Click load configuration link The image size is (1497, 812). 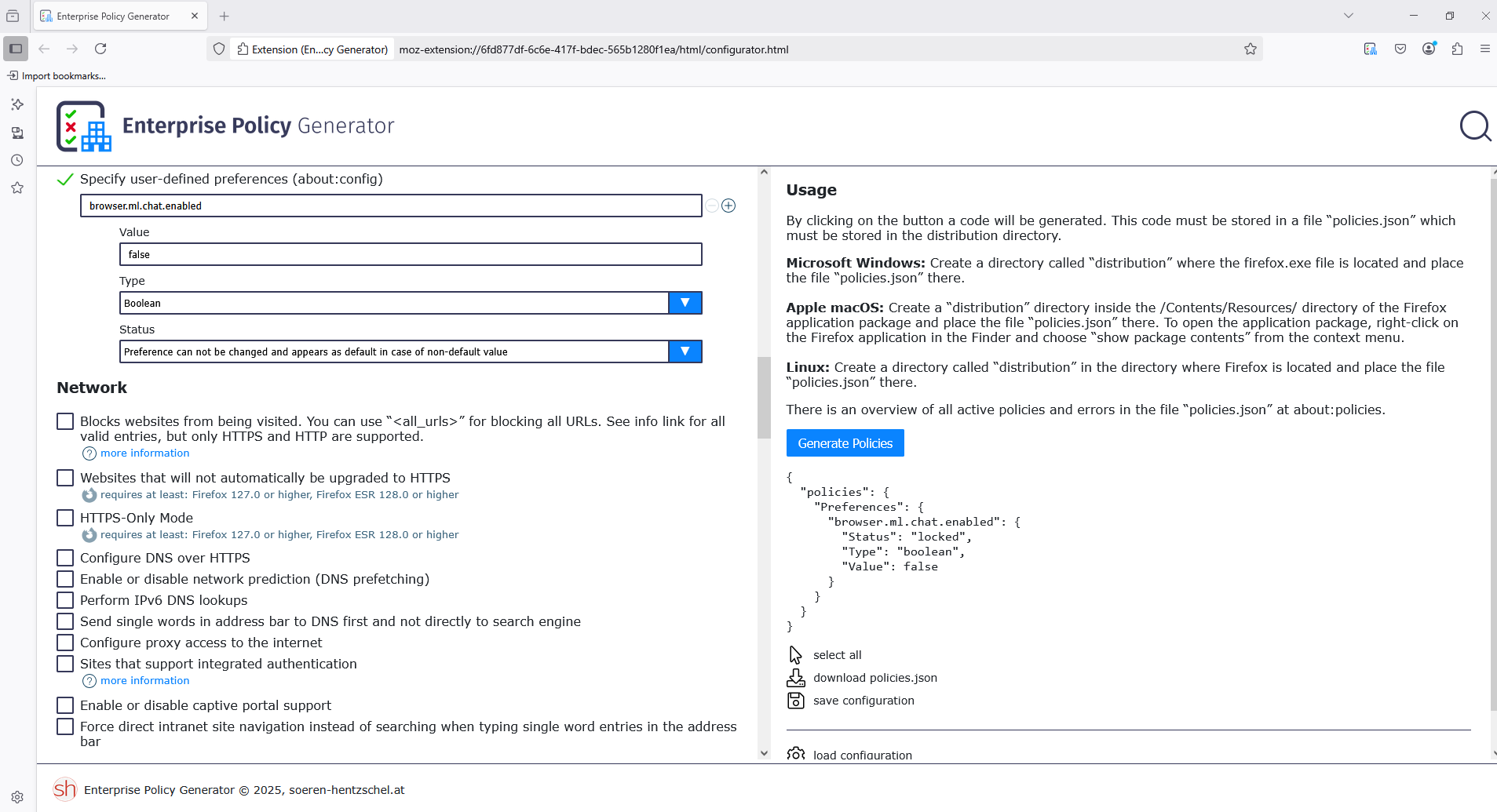click(863, 755)
